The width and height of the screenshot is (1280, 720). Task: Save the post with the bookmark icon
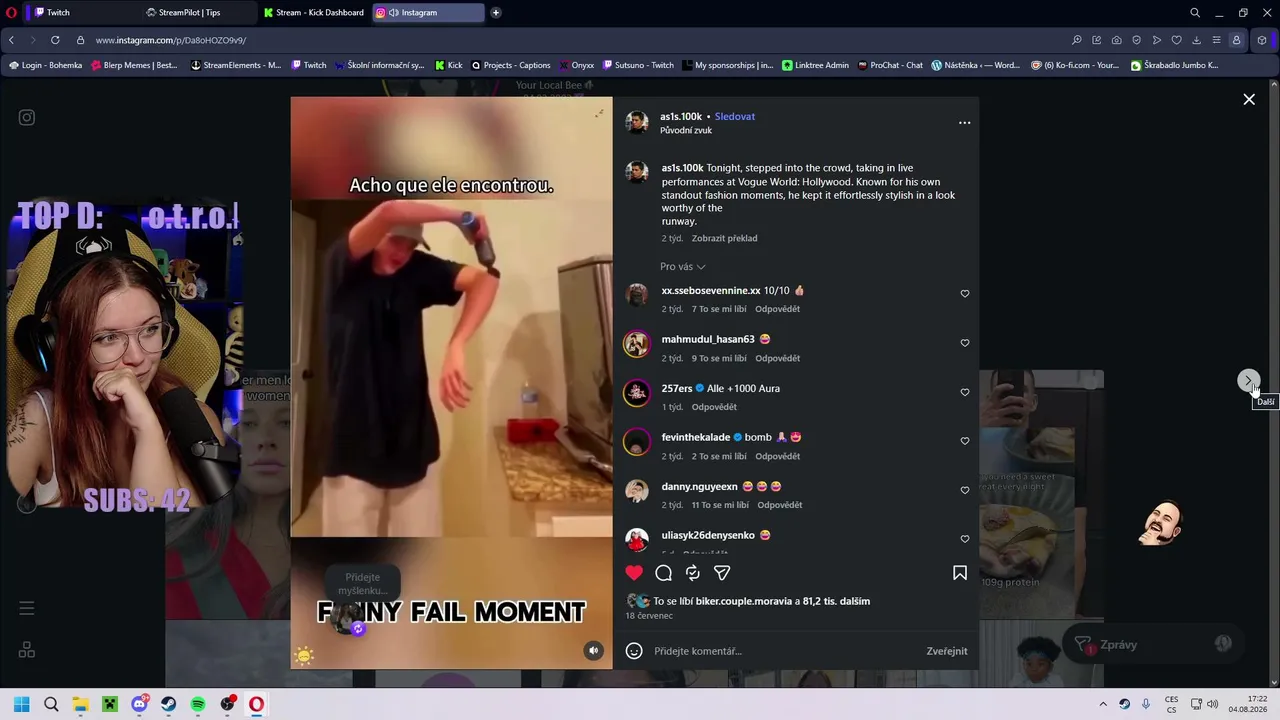coord(960,573)
